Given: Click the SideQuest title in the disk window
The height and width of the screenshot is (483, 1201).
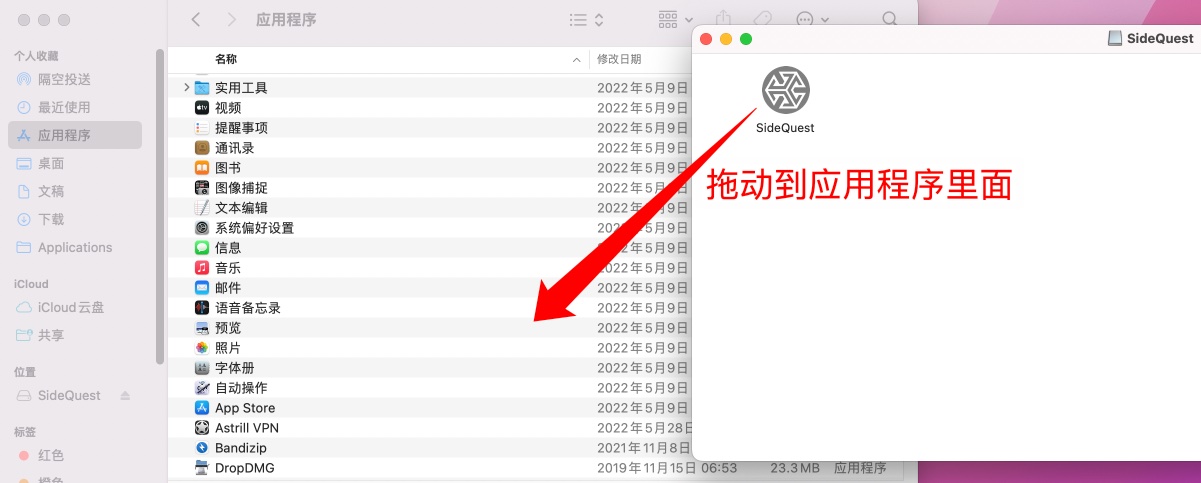Looking at the screenshot, I should (1162, 38).
